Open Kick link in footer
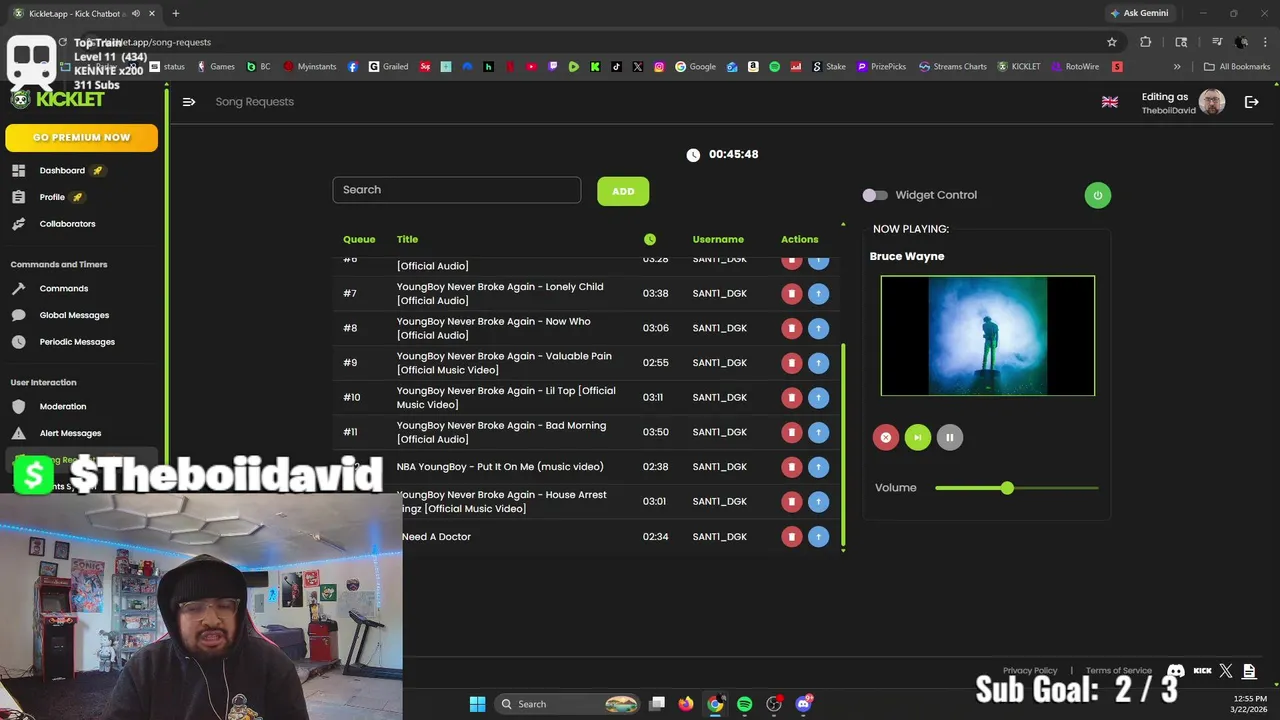This screenshot has width=1280, height=720. point(1202,671)
